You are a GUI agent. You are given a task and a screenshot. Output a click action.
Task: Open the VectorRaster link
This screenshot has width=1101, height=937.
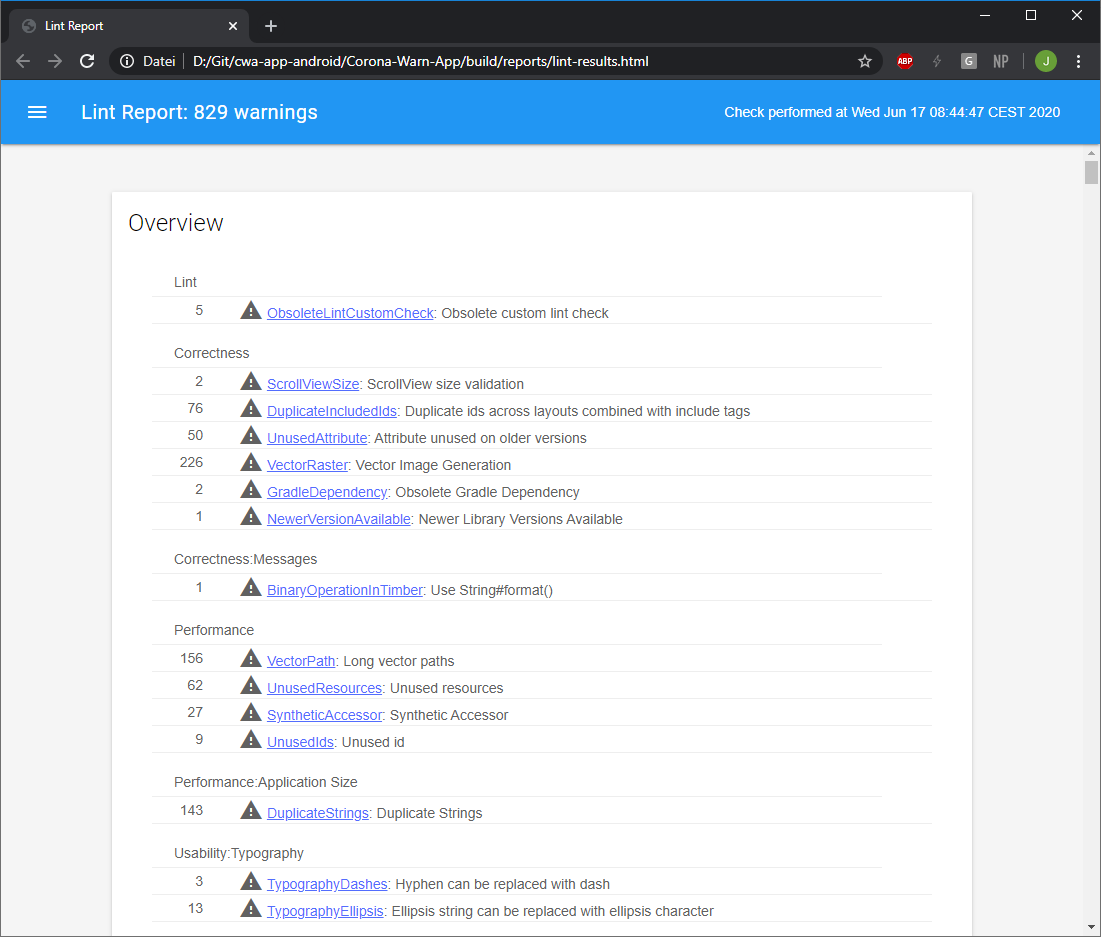click(x=308, y=465)
